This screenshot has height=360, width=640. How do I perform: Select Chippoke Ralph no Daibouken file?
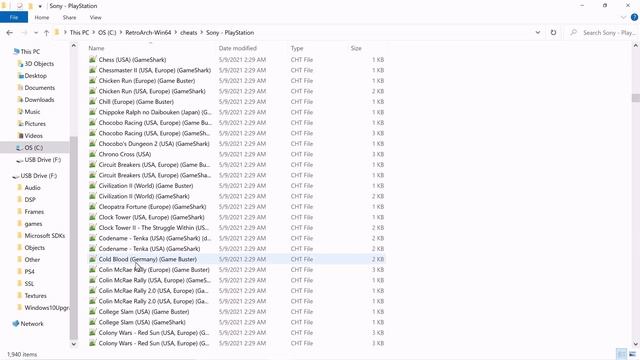(x=155, y=112)
